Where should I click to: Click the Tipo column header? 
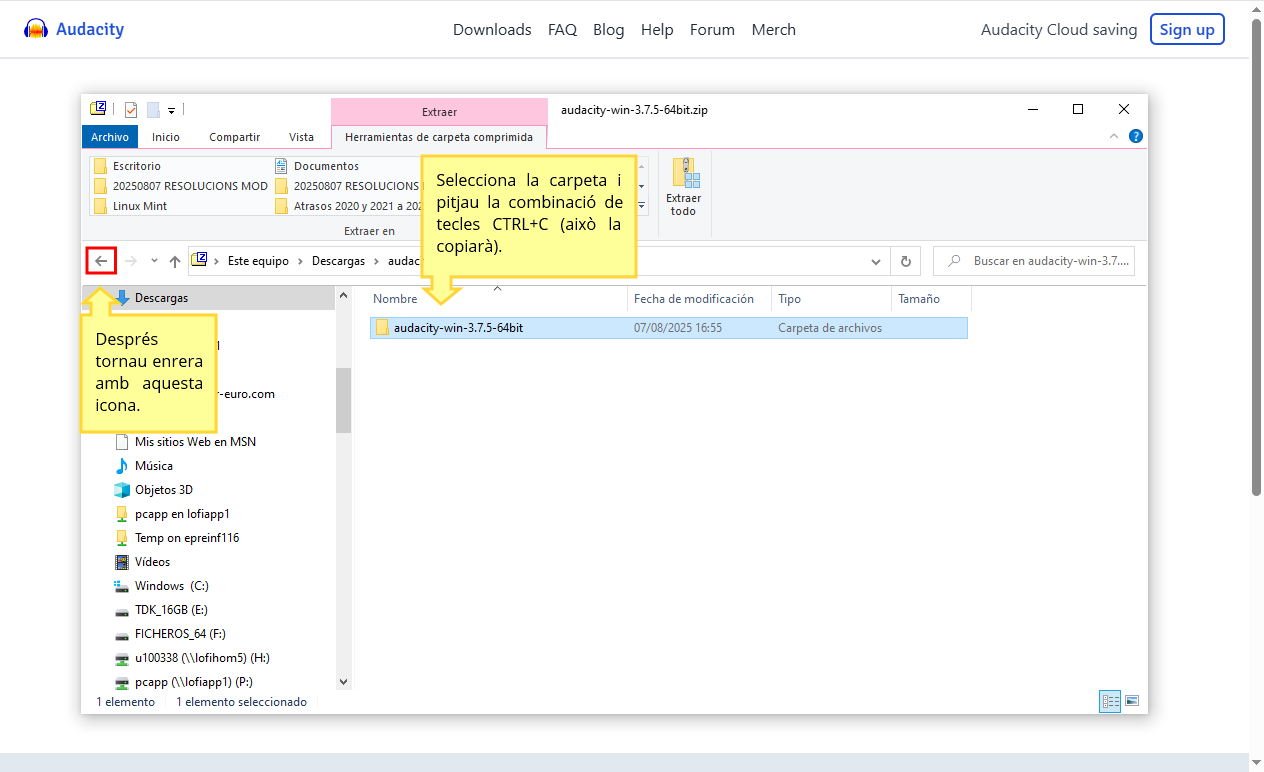click(831, 299)
